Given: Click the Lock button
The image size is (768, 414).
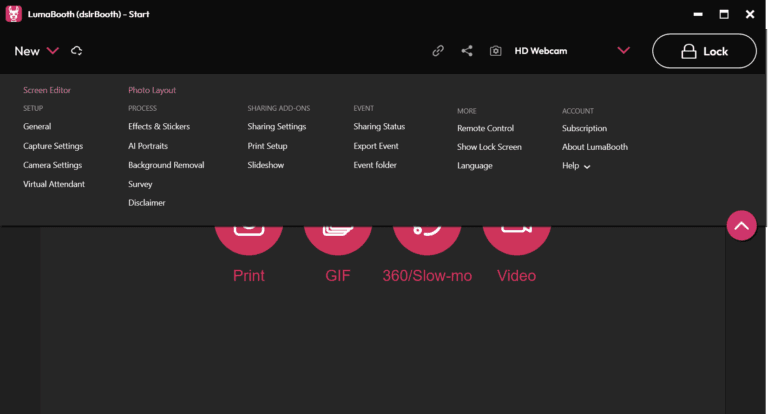Looking at the screenshot, I should (704, 51).
